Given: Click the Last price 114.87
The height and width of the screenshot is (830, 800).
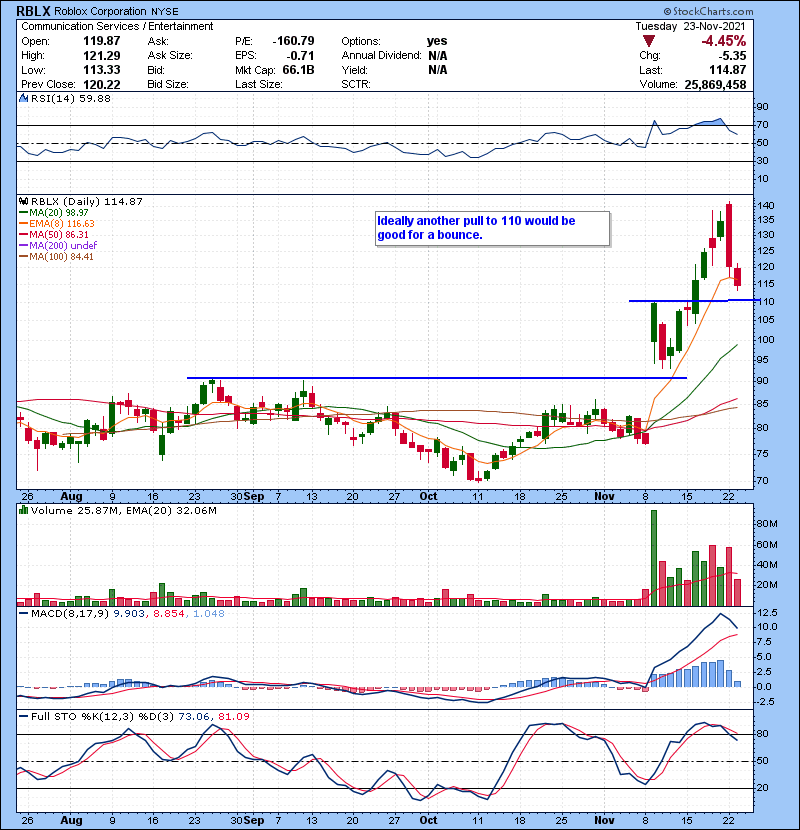Looking at the screenshot, I should tap(727, 70).
